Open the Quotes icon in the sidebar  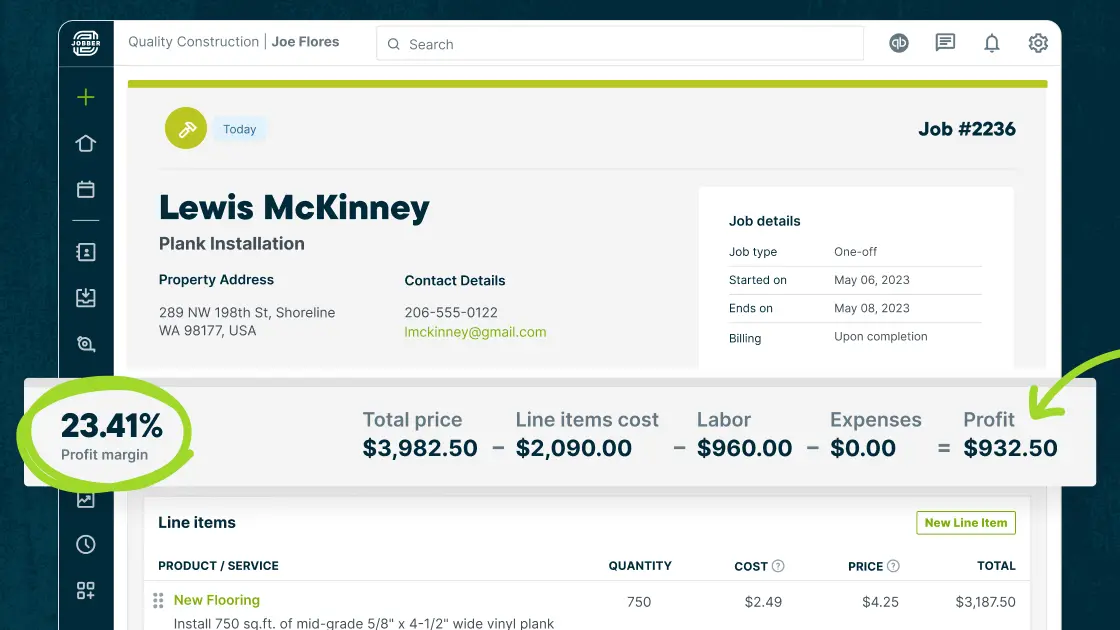85,343
